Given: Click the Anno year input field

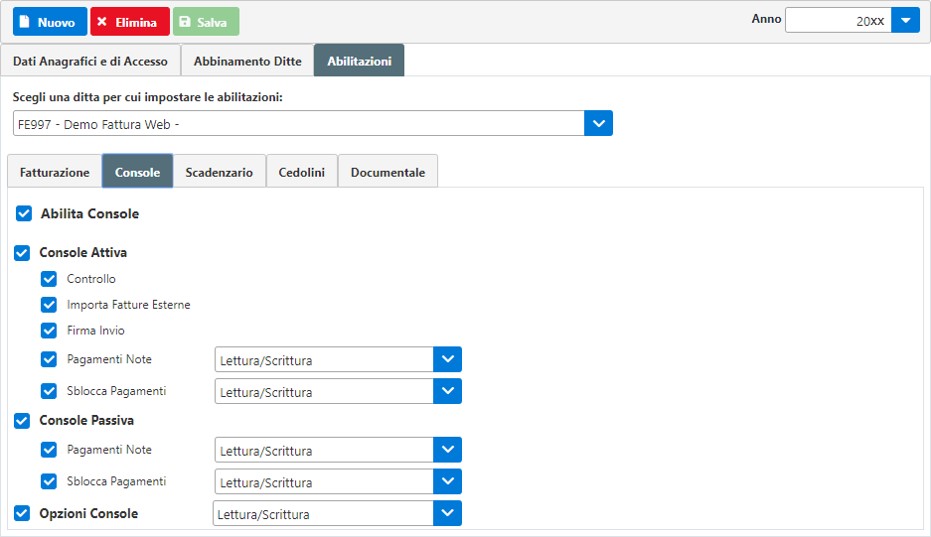Looking at the screenshot, I should 838,20.
